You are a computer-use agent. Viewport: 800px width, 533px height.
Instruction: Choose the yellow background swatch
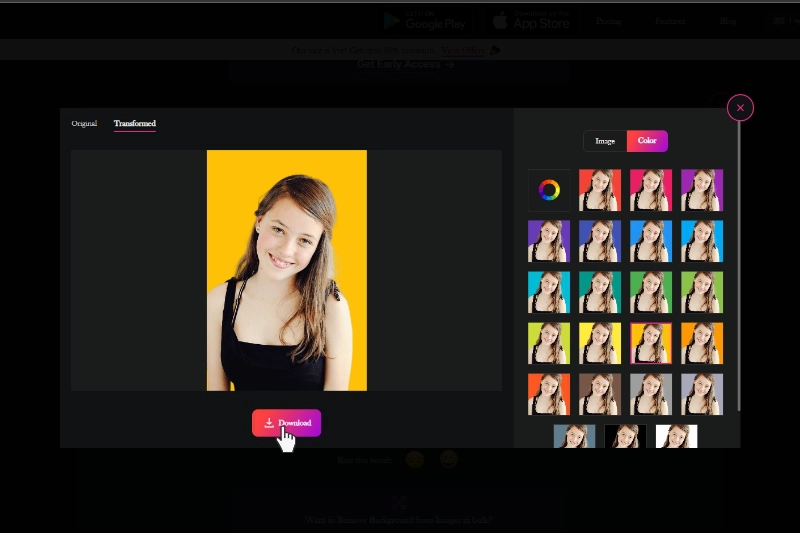(x=600, y=343)
